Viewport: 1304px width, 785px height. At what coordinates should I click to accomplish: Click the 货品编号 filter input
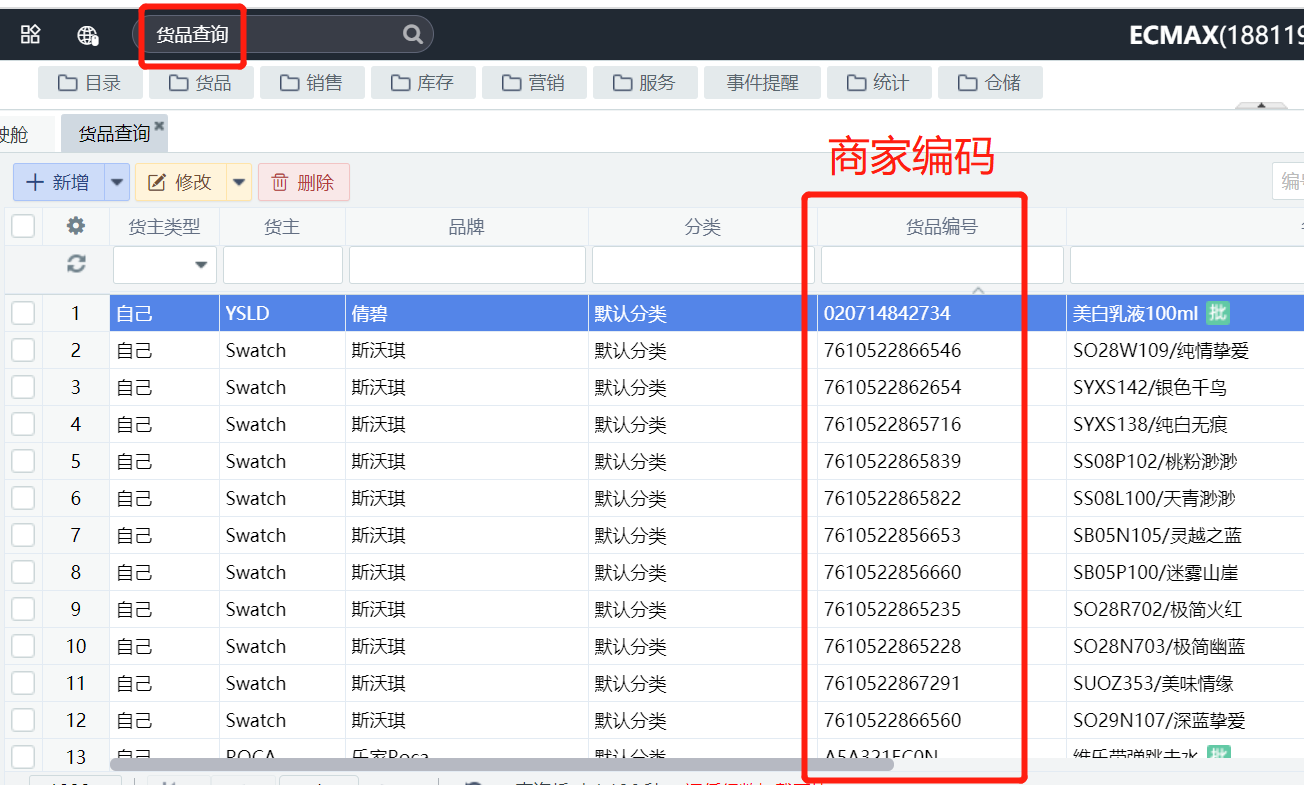pyautogui.click(x=942, y=265)
